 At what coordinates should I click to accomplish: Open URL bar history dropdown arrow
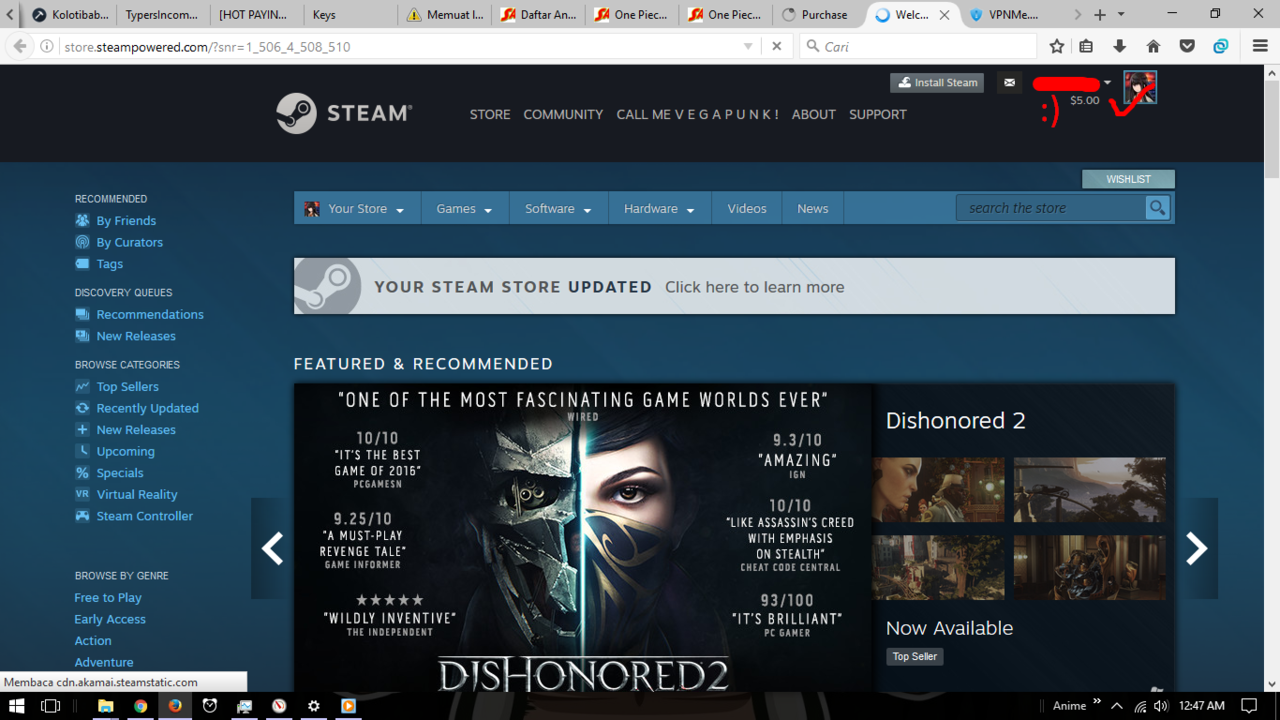(748, 46)
